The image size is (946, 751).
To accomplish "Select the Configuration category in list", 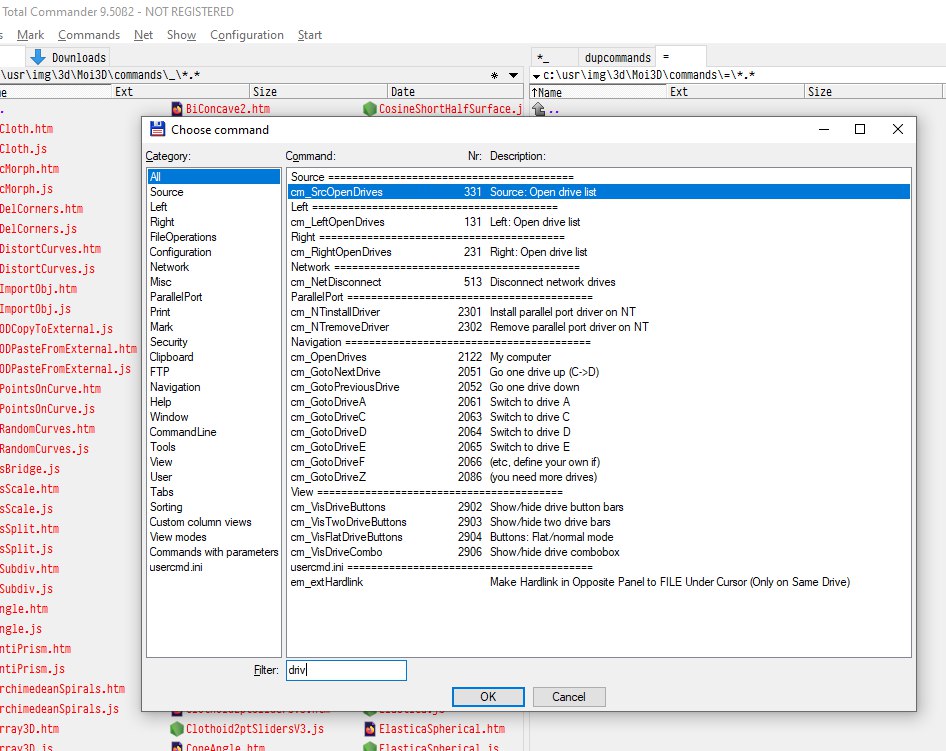I will pos(214,252).
